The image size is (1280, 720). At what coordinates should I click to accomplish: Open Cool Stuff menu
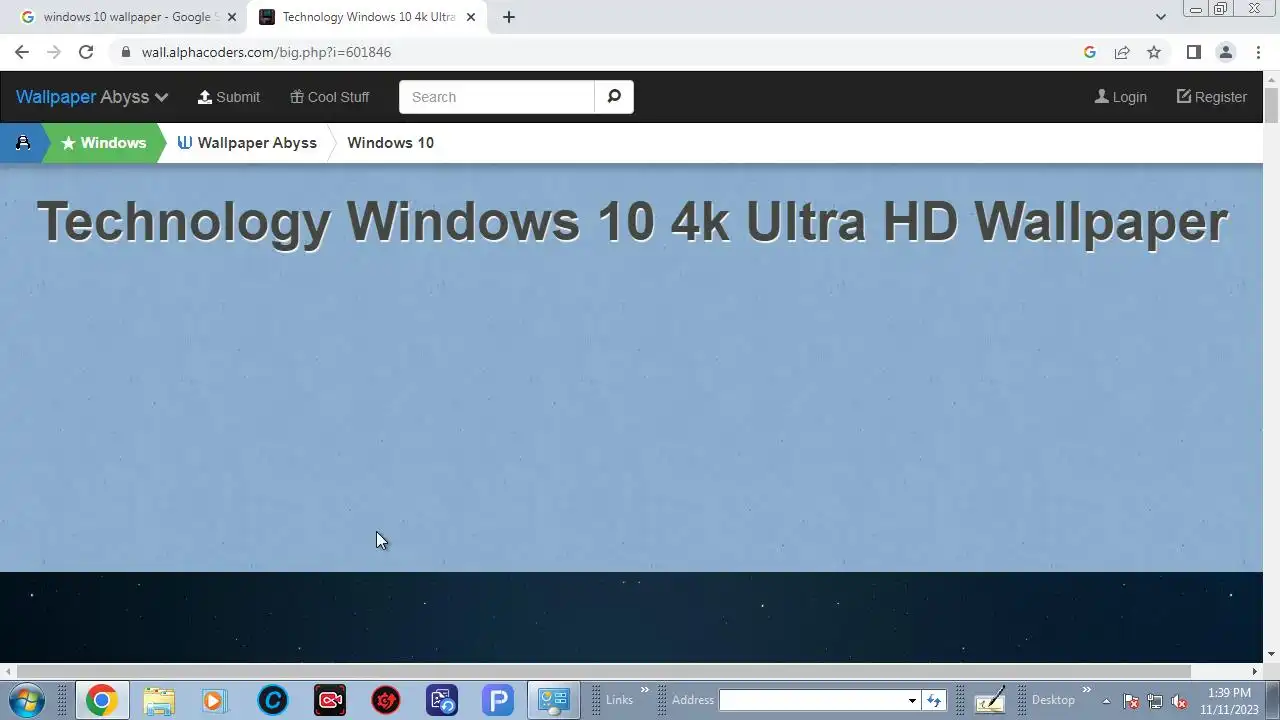(329, 97)
